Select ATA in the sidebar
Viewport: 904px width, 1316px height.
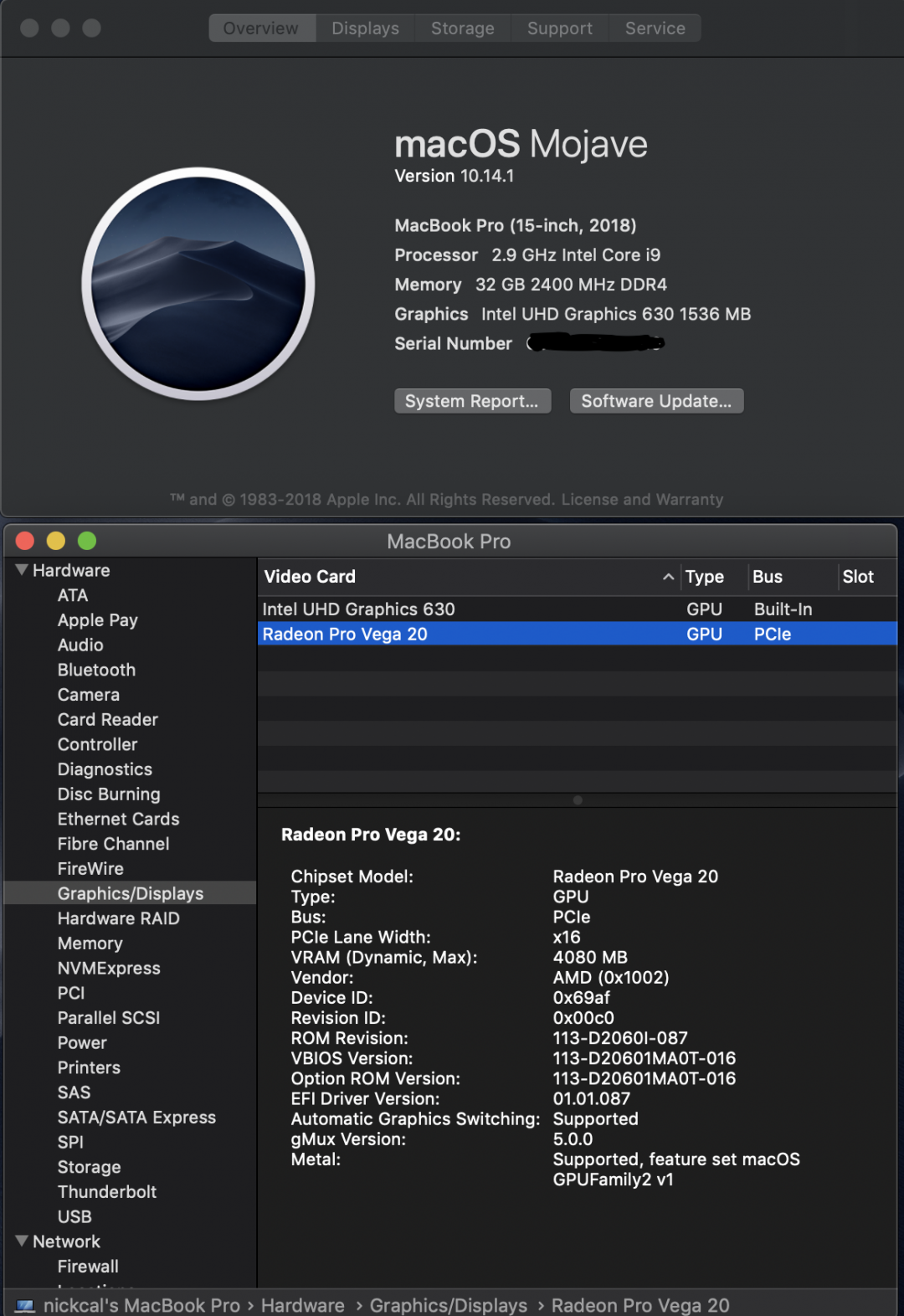pyautogui.click(x=73, y=595)
